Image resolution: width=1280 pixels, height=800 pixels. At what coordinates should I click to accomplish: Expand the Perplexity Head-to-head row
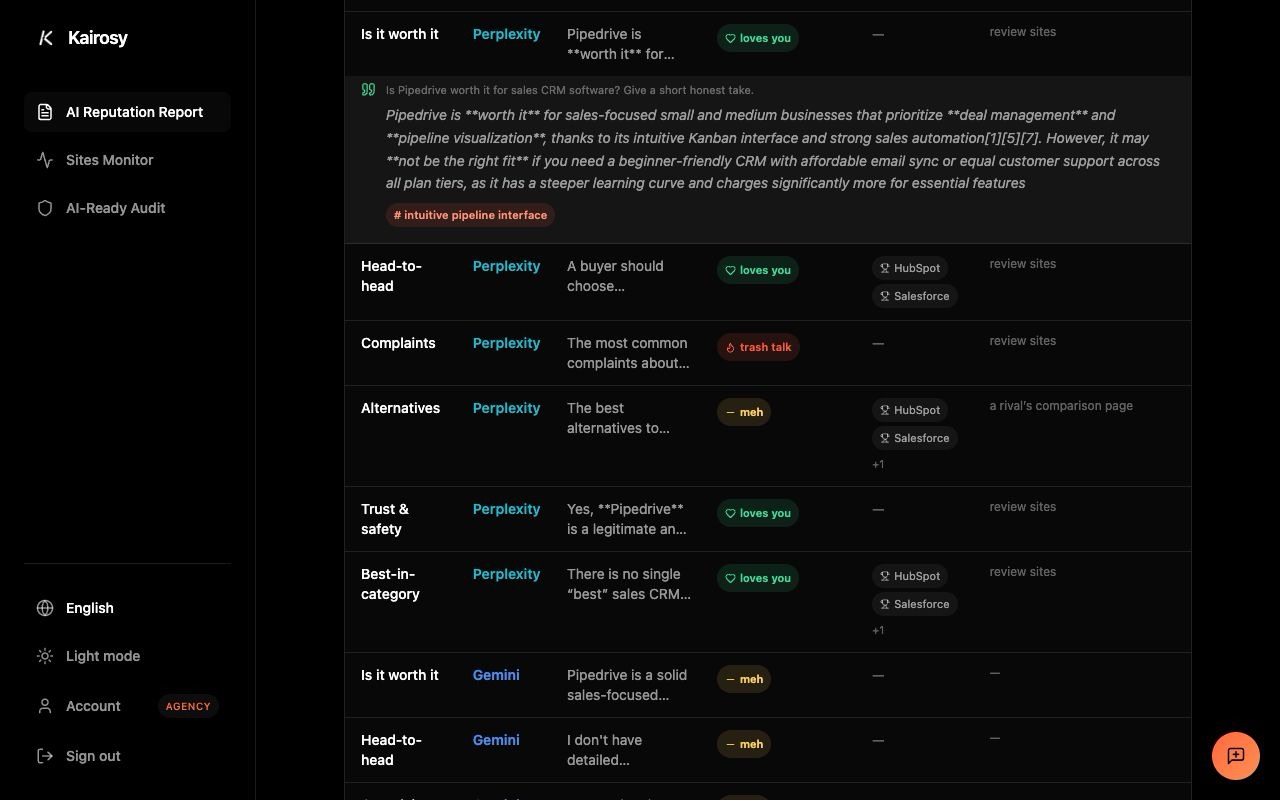[768, 282]
